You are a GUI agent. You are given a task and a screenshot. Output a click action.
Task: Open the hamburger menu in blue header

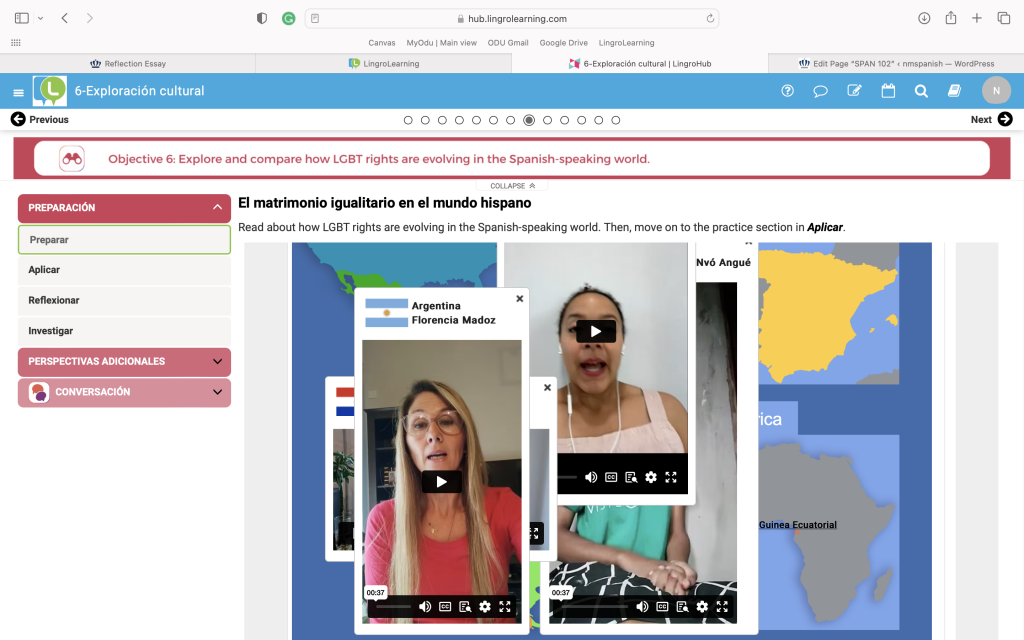pos(18,93)
